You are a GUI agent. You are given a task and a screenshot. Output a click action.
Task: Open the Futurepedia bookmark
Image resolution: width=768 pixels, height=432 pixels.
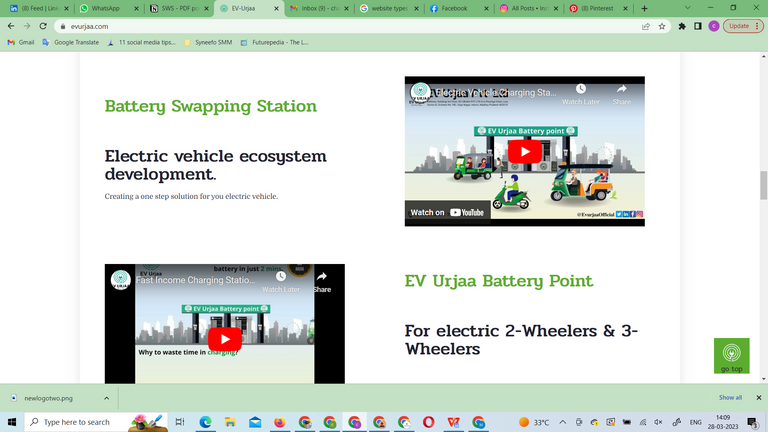pos(274,43)
